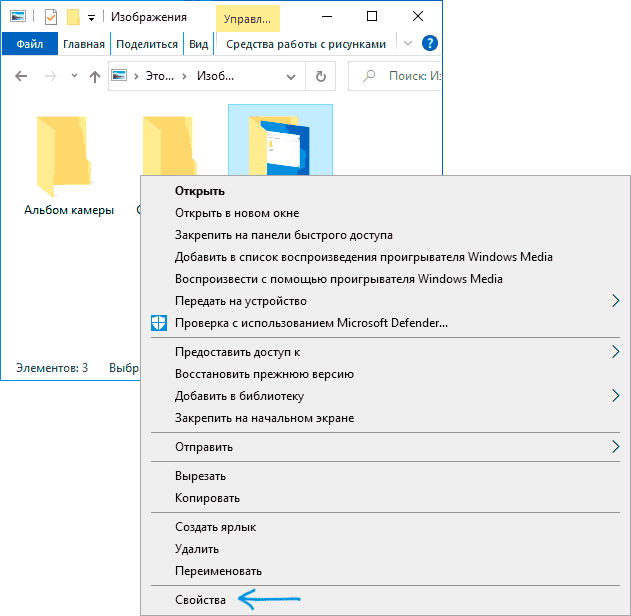Choose Переименовать in context menu
Viewport: 631px width, 616px height.
[386, 571]
